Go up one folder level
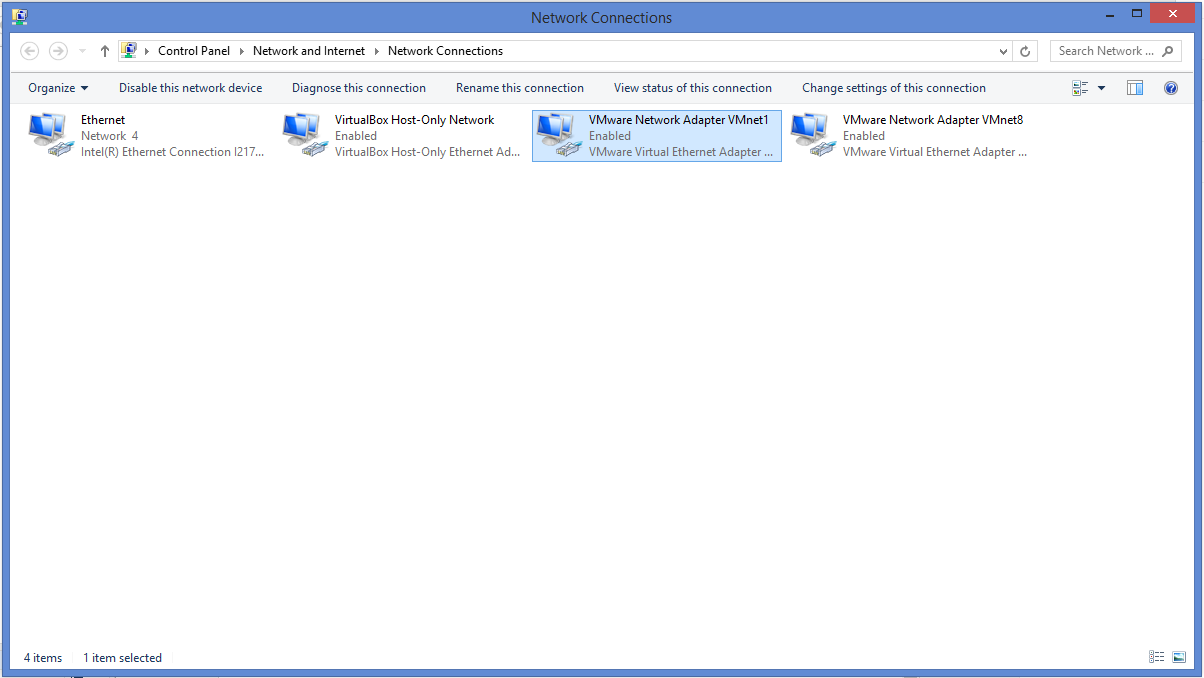Image resolution: width=1204 pixels, height=678 pixels. point(105,51)
